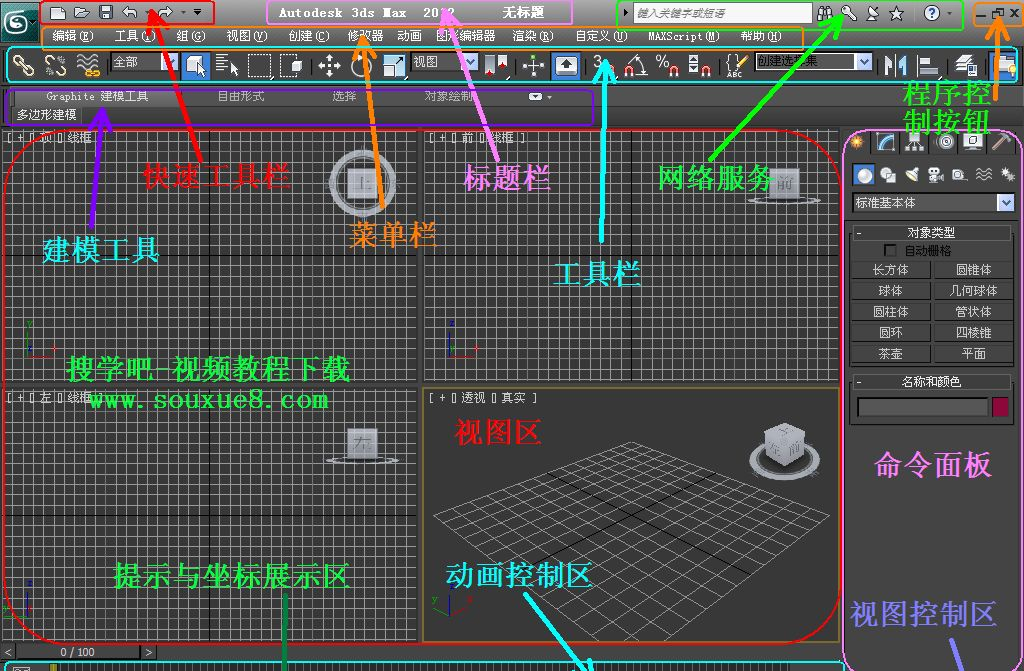Activate the Unlink Selection tool
The width and height of the screenshot is (1024, 671).
pyautogui.click(x=56, y=65)
